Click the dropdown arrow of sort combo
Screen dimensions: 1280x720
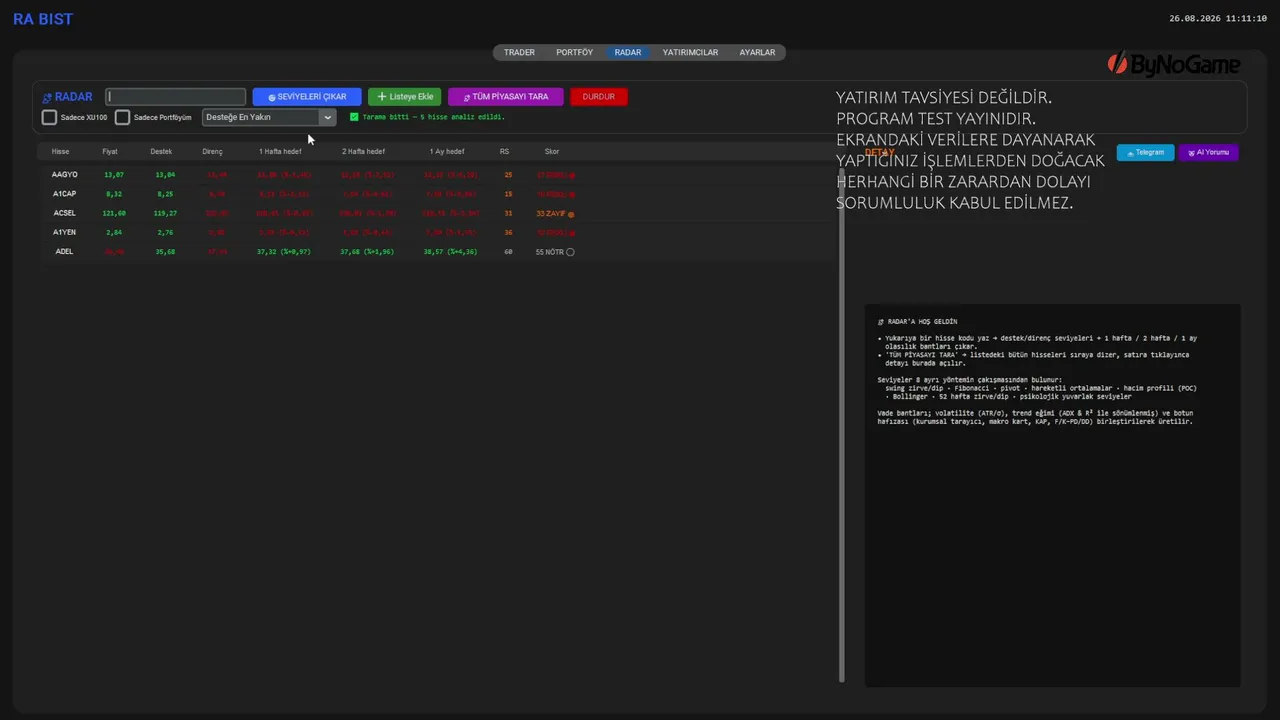(x=327, y=117)
